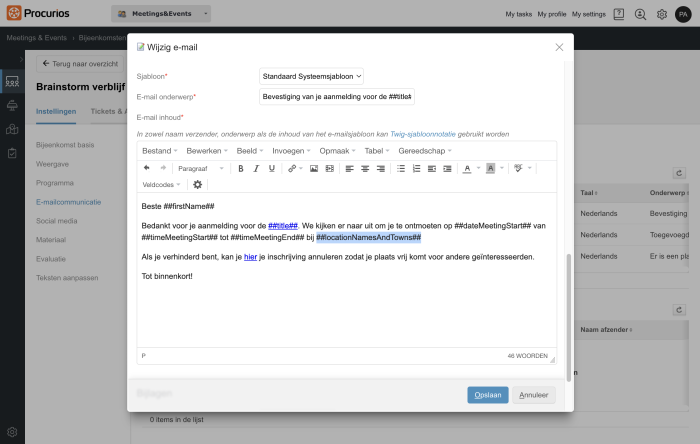Save the e-mail with Opslaan
Screen dimensions: 700x444
(488, 395)
